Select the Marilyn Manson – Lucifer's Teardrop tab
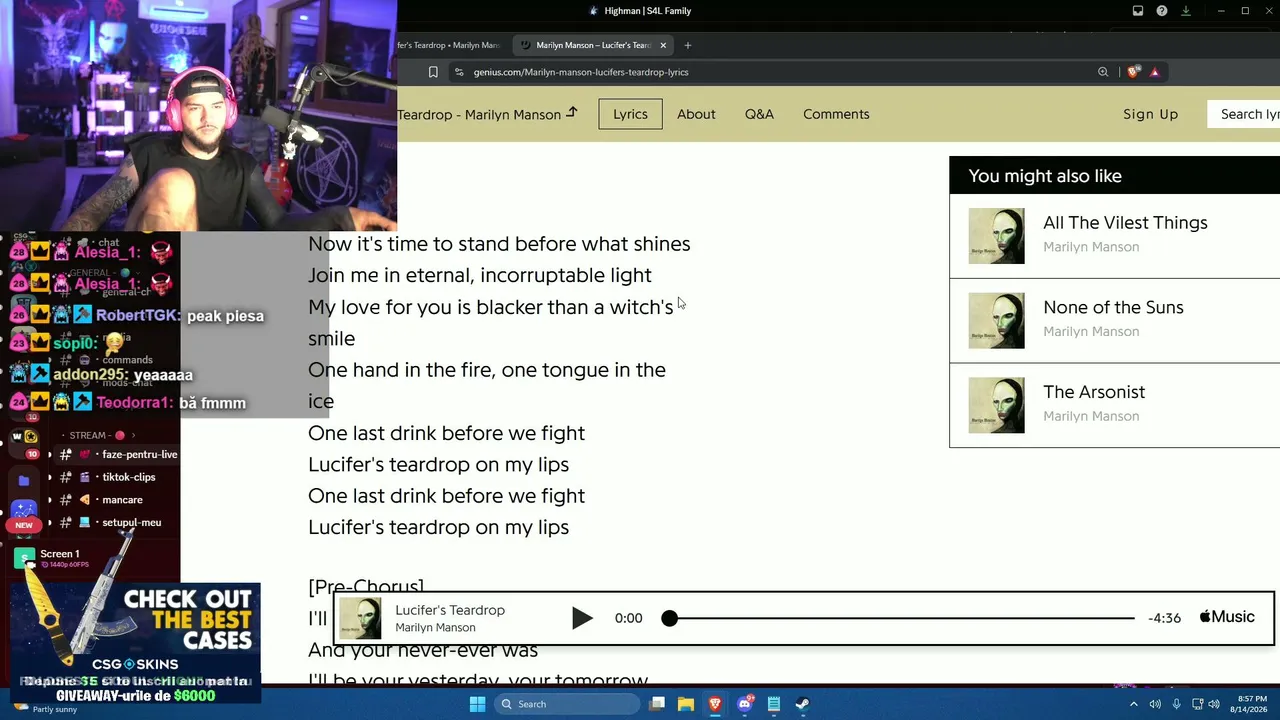Screen dimensions: 1280x720 594,45
